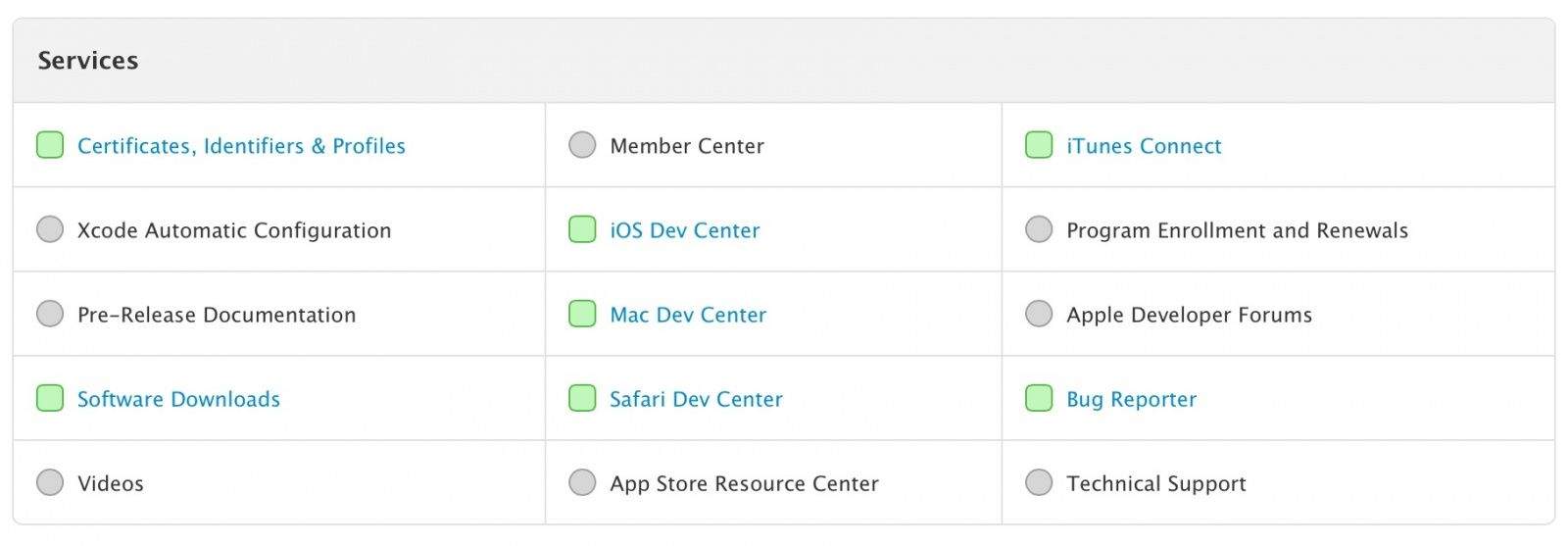Go to iOS Dev Center
The width and height of the screenshot is (1568, 546).
[685, 230]
